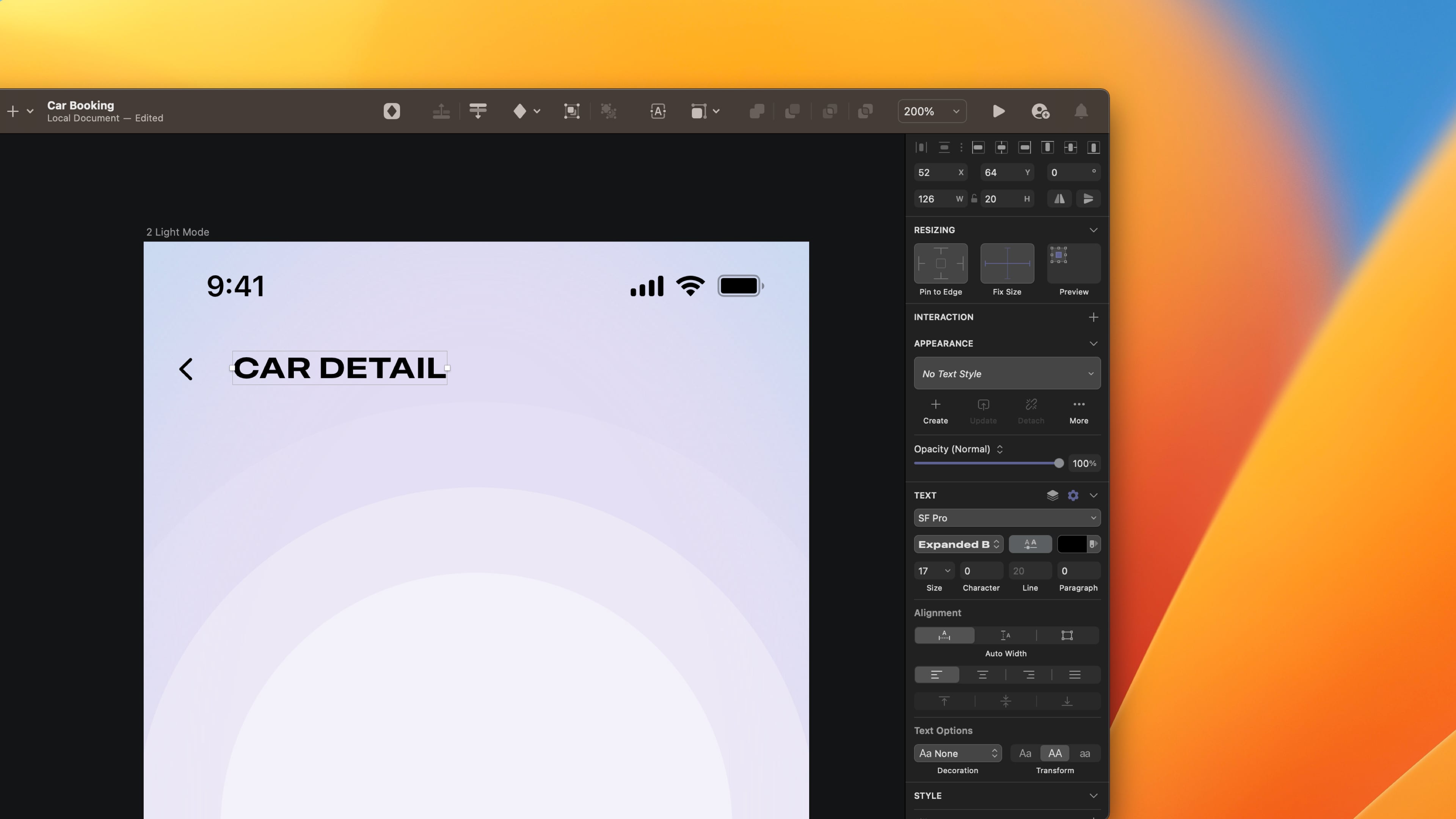Click Create text style button
The image size is (1456, 819).
[935, 411]
